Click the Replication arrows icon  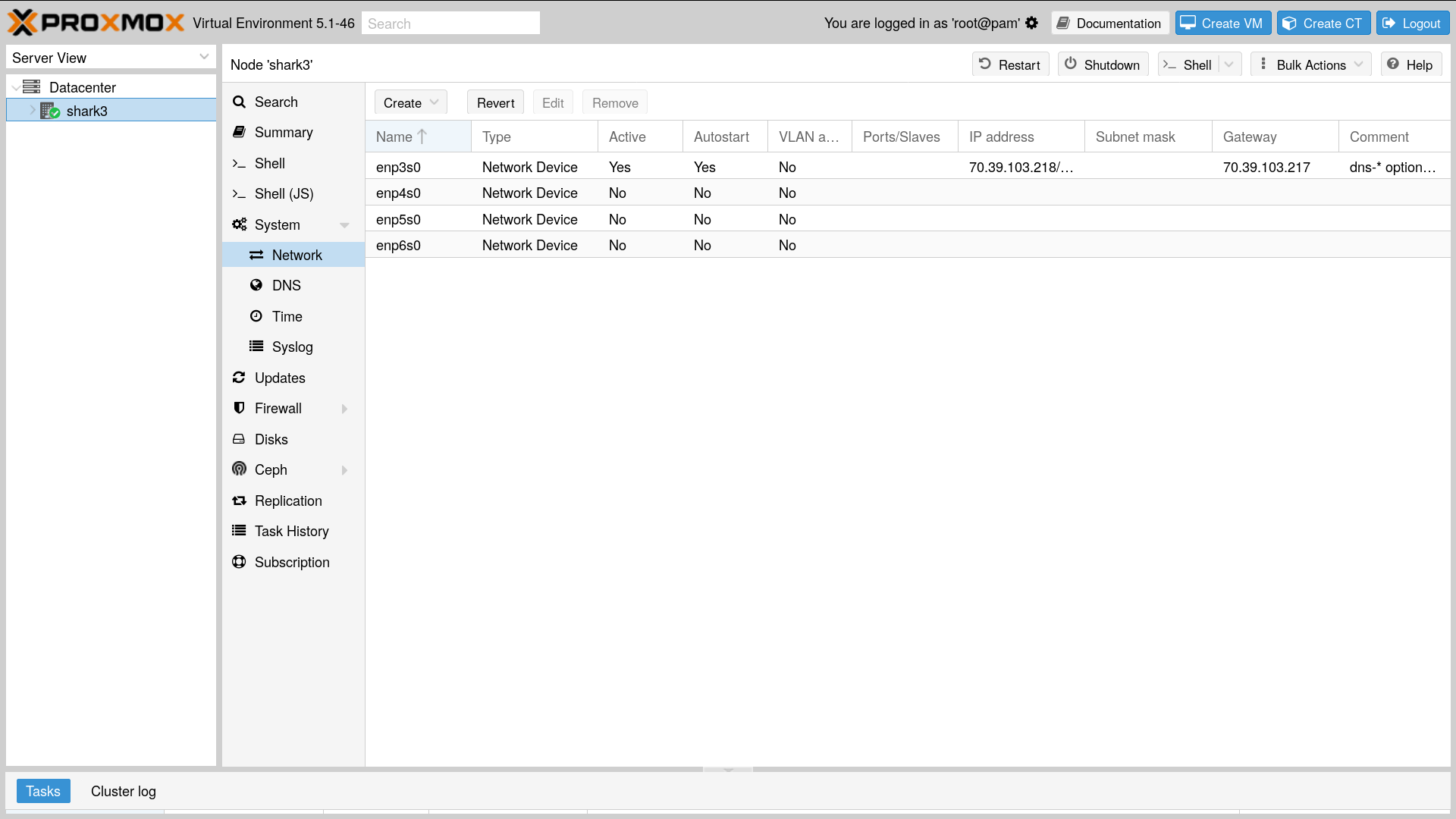pyautogui.click(x=239, y=500)
